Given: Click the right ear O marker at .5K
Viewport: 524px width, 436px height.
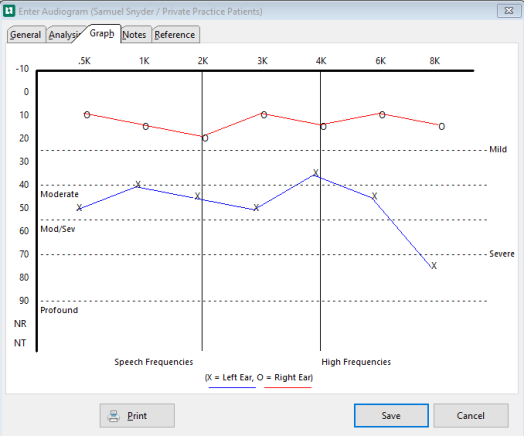Looking at the screenshot, I should (x=87, y=115).
